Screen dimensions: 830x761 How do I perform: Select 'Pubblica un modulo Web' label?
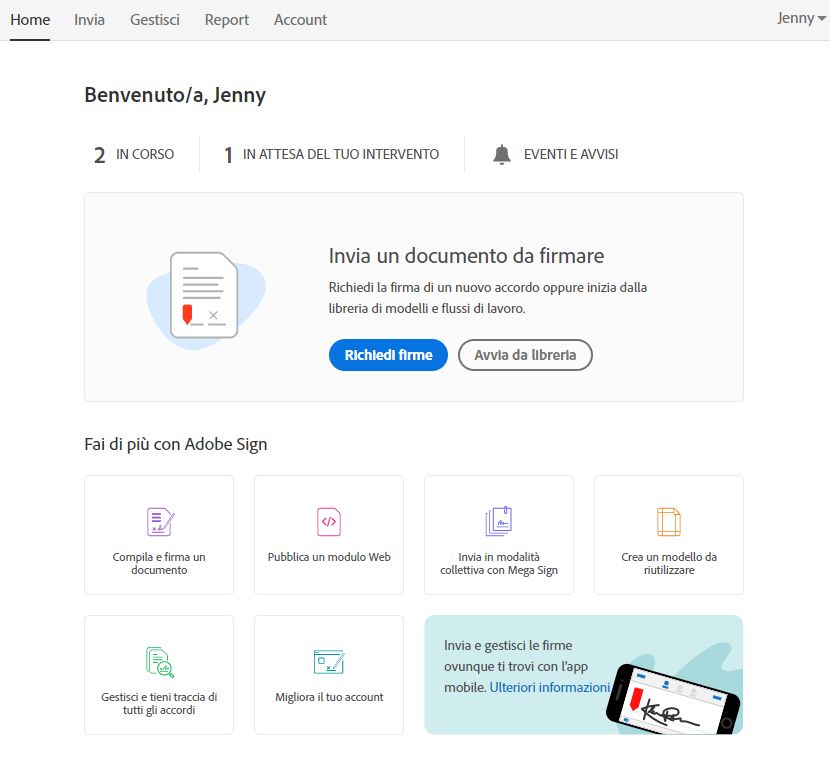point(329,557)
